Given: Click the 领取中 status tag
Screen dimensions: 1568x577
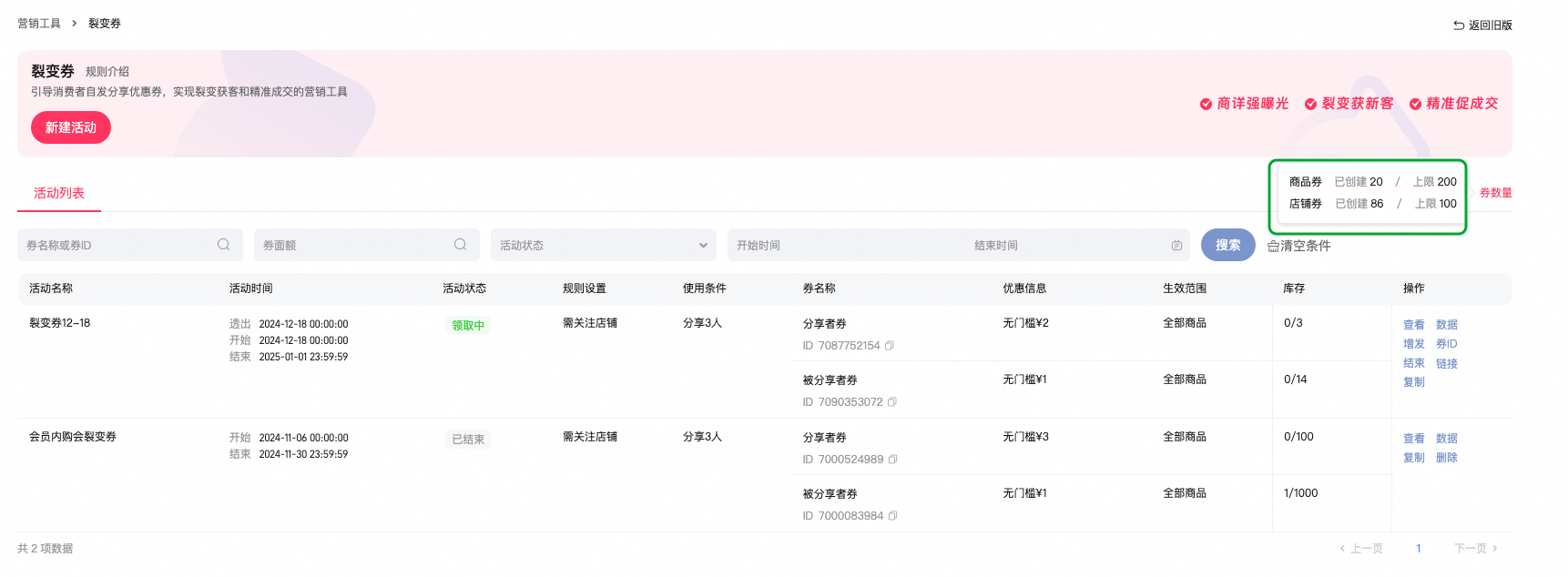Looking at the screenshot, I should (468, 326).
